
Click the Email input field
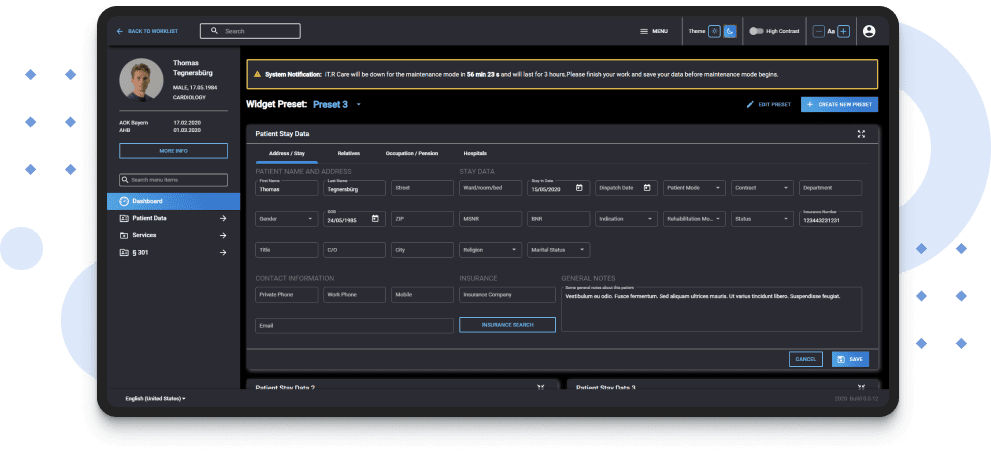[355, 326]
